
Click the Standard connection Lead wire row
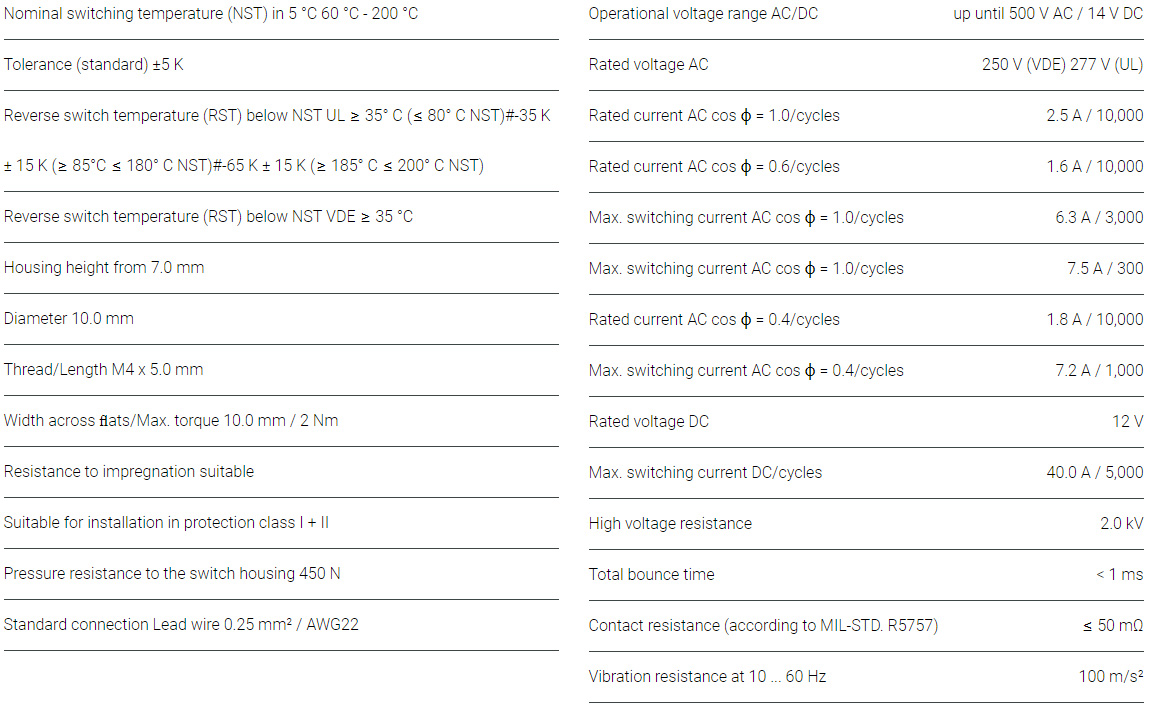(x=181, y=625)
